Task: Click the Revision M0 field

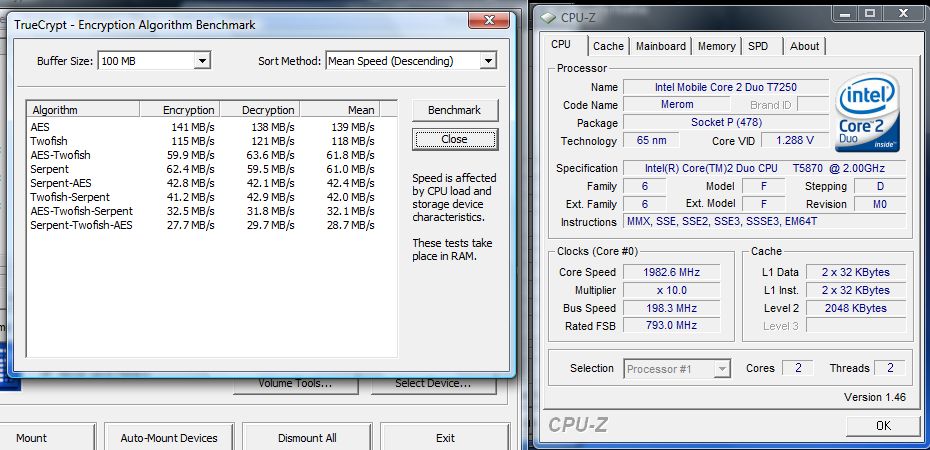Action: [x=880, y=204]
